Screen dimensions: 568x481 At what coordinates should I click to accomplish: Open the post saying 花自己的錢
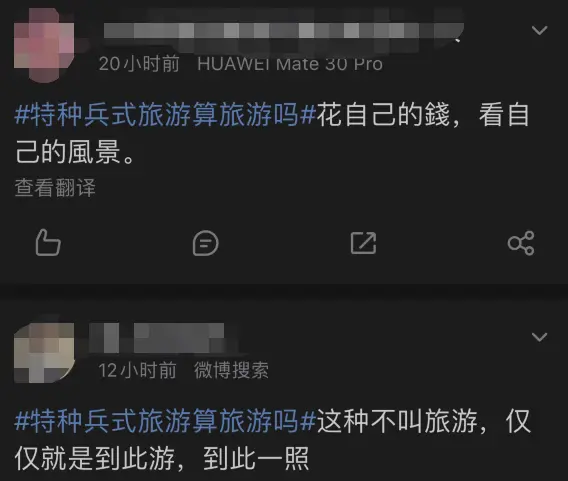tap(272, 133)
